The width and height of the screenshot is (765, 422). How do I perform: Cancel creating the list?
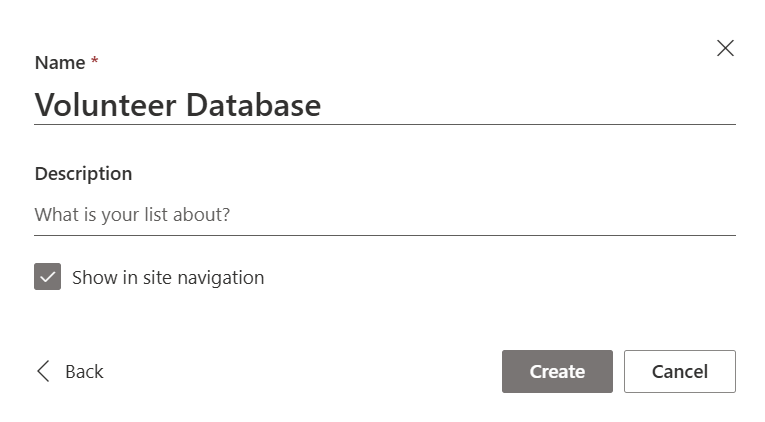pos(679,371)
